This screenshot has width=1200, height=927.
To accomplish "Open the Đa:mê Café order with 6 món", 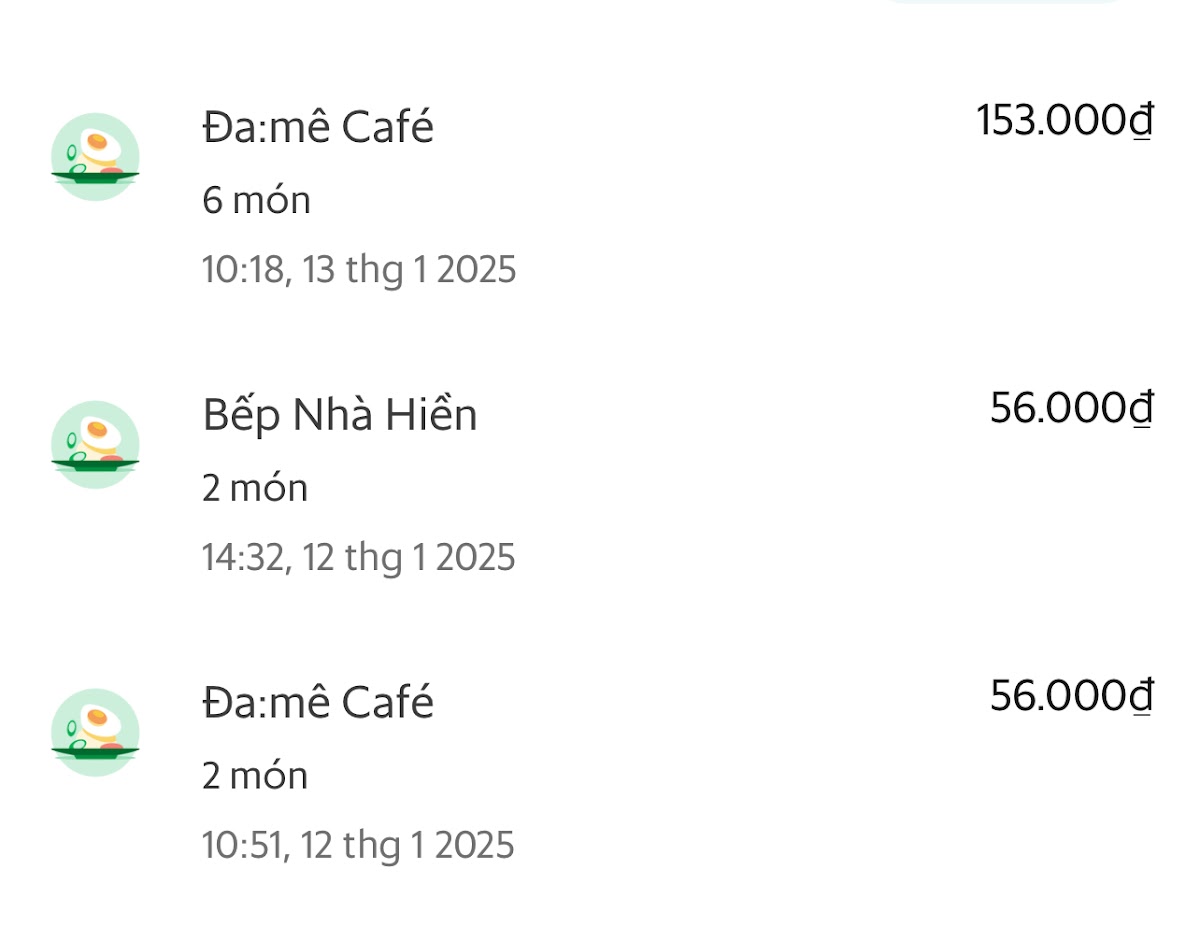I will point(318,128).
